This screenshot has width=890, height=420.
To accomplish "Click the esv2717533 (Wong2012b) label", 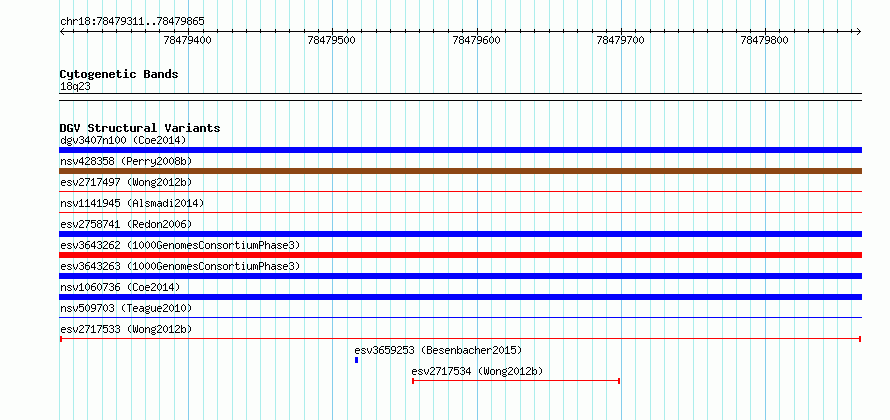I will 126,329.
